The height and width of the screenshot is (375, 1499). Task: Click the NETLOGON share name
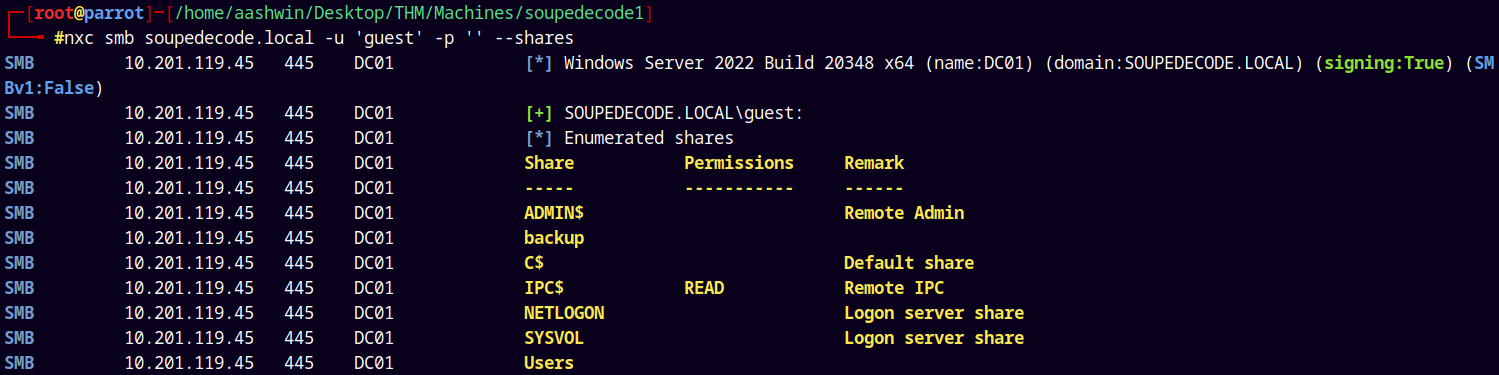564,313
